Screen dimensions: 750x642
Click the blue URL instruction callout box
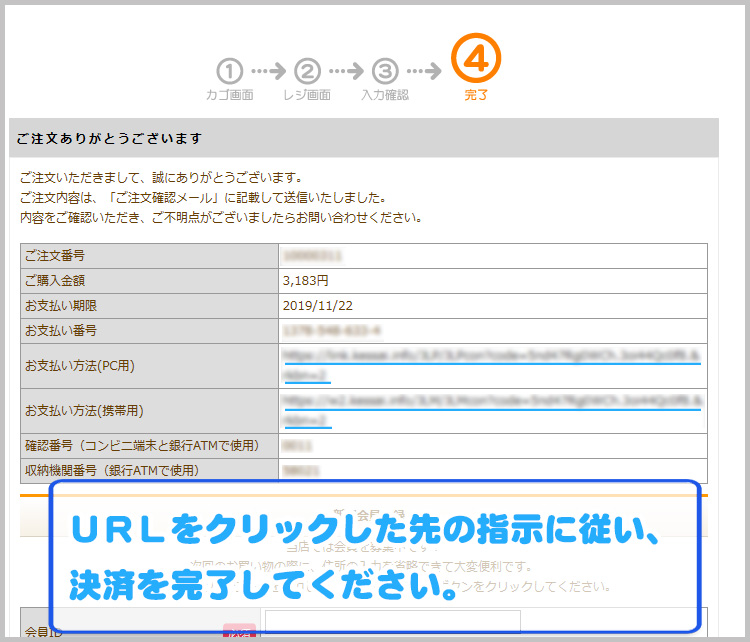pyautogui.click(x=374, y=556)
